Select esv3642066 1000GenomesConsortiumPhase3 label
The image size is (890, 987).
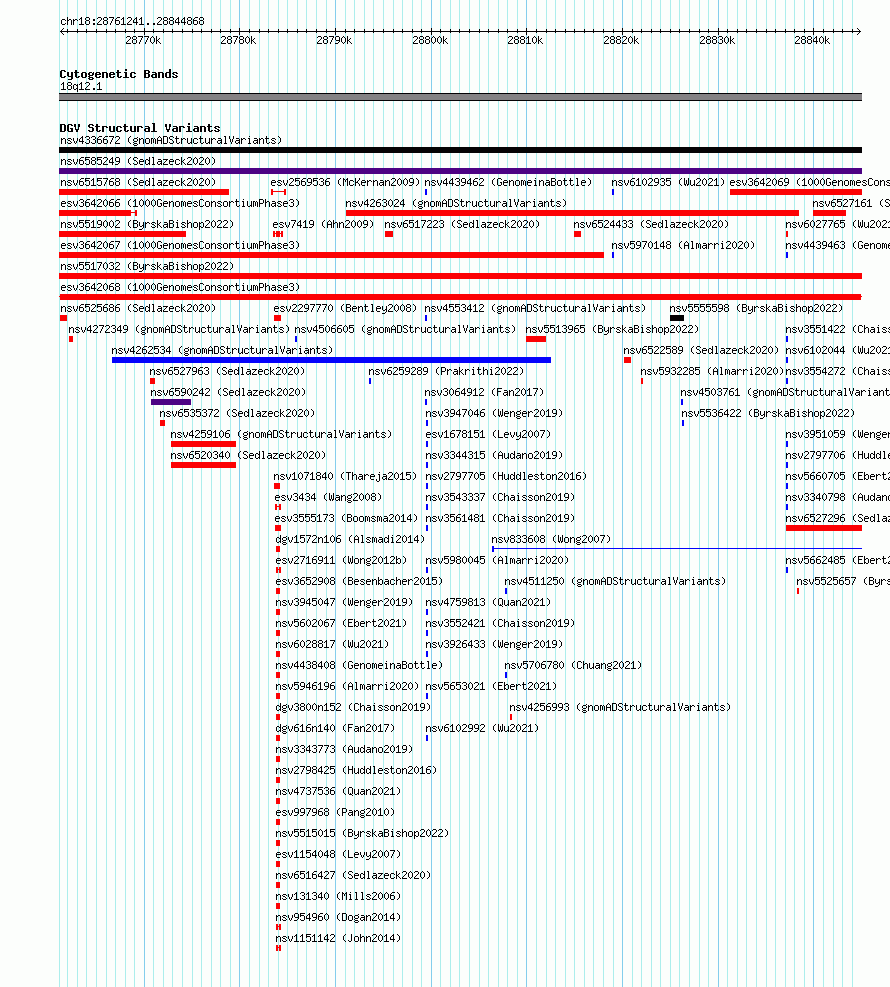coord(180,203)
